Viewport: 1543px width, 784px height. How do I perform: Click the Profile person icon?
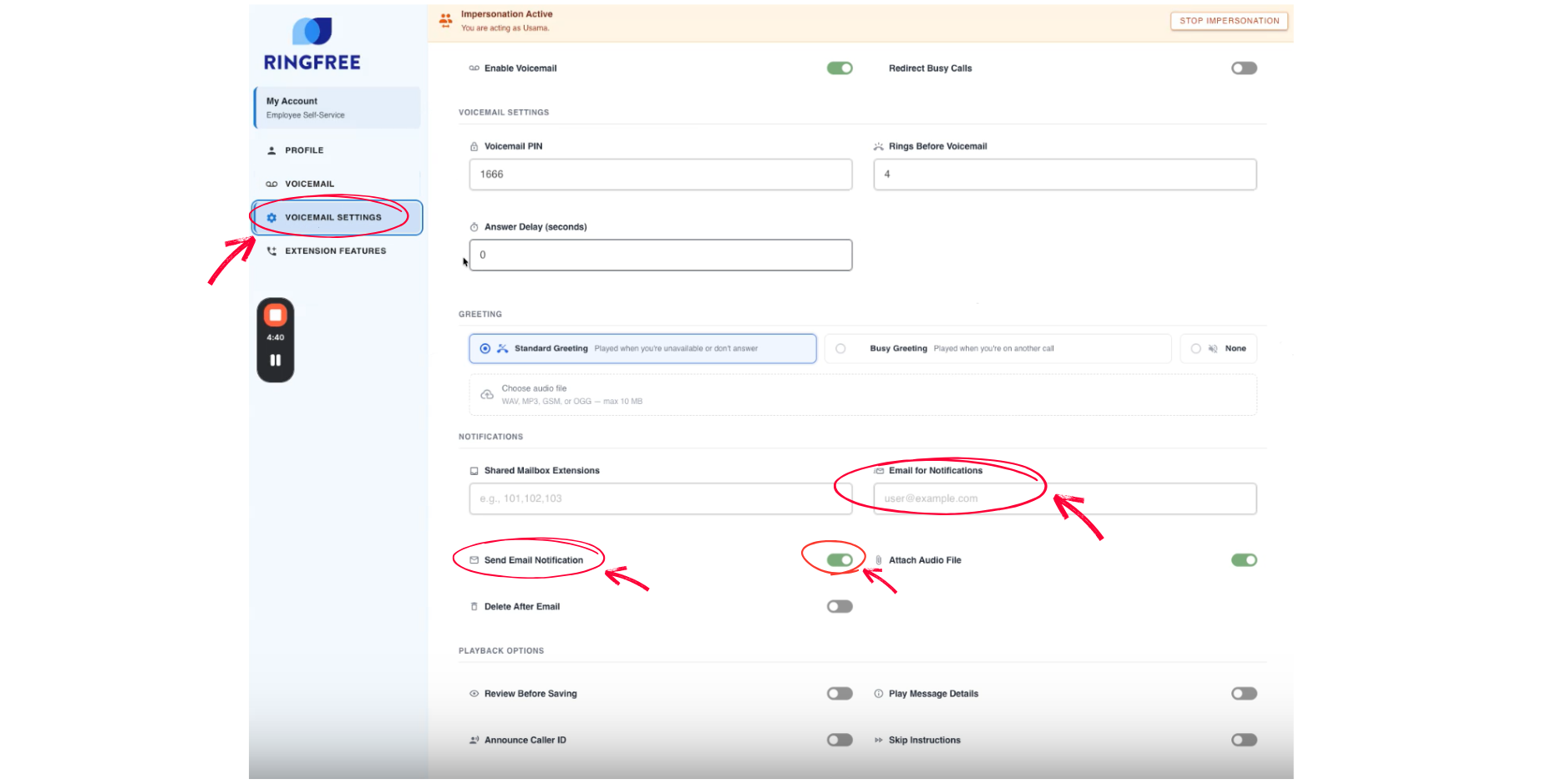[272, 151]
